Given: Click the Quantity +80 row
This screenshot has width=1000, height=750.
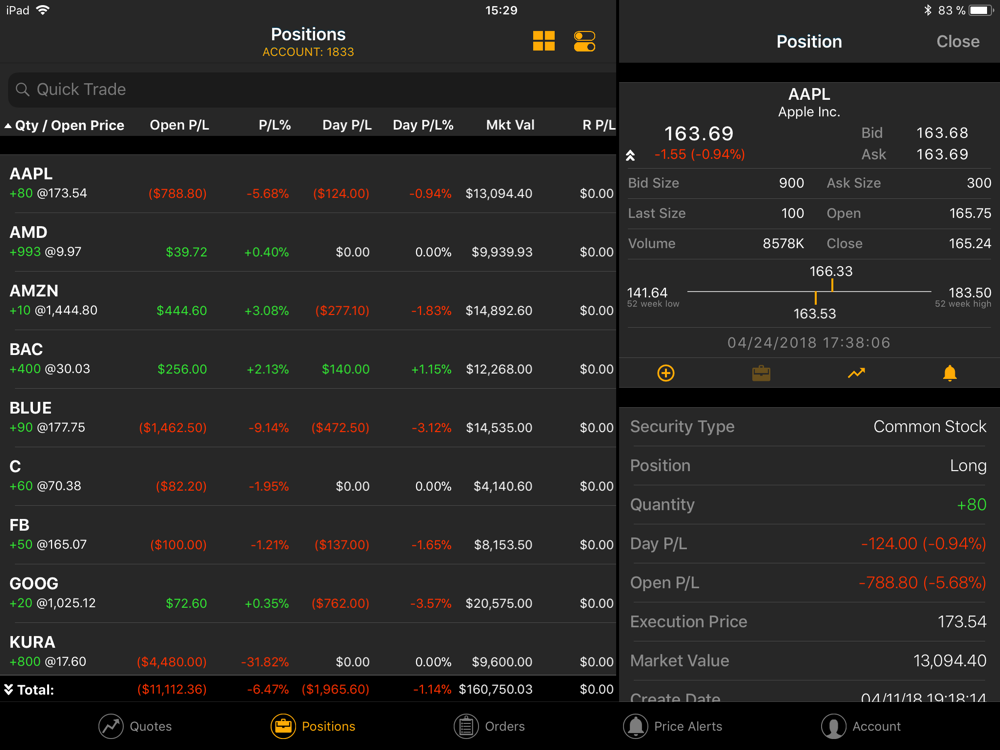Looking at the screenshot, I should tap(809, 504).
